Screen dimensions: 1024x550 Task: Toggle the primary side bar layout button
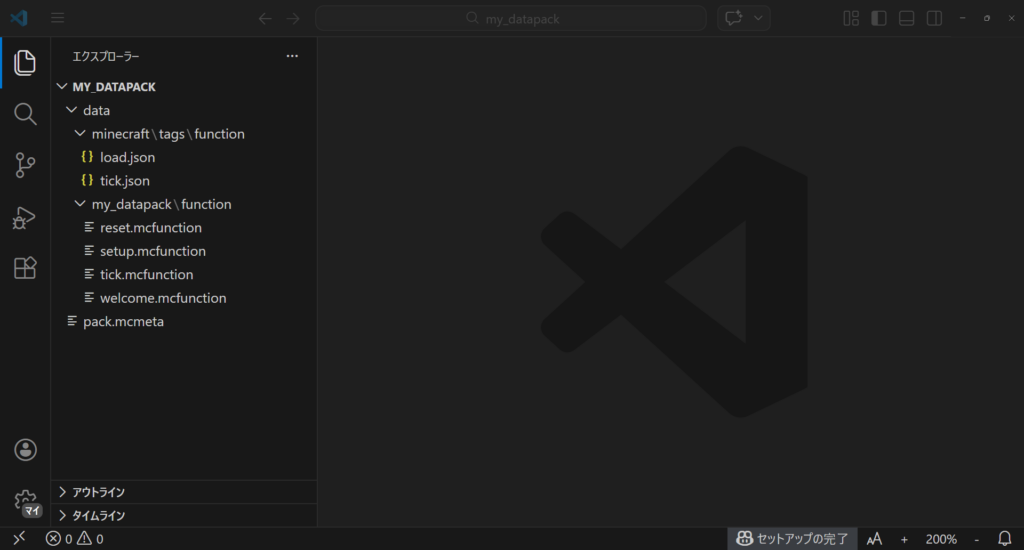879,18
